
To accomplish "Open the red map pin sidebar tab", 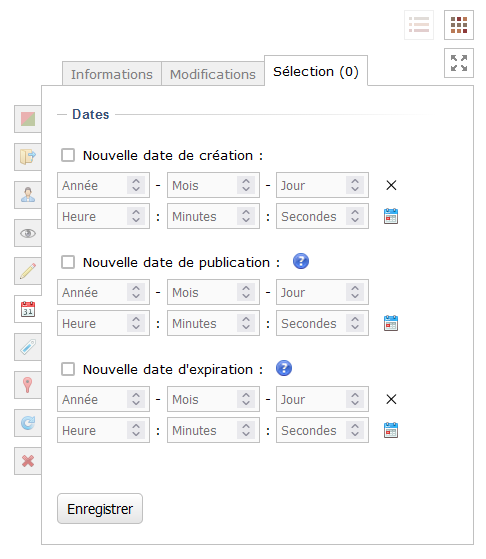I will 28,385.
